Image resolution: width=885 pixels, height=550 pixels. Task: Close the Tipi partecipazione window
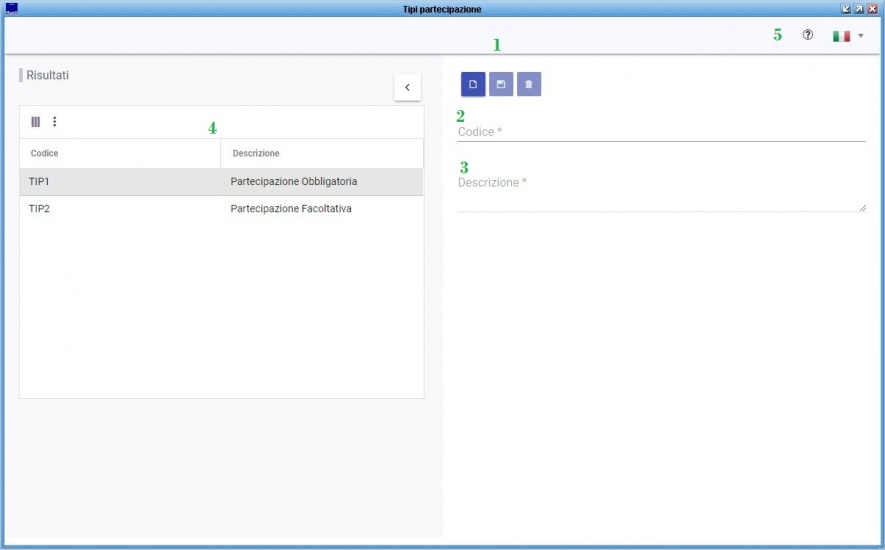click(x=872, y=9)
